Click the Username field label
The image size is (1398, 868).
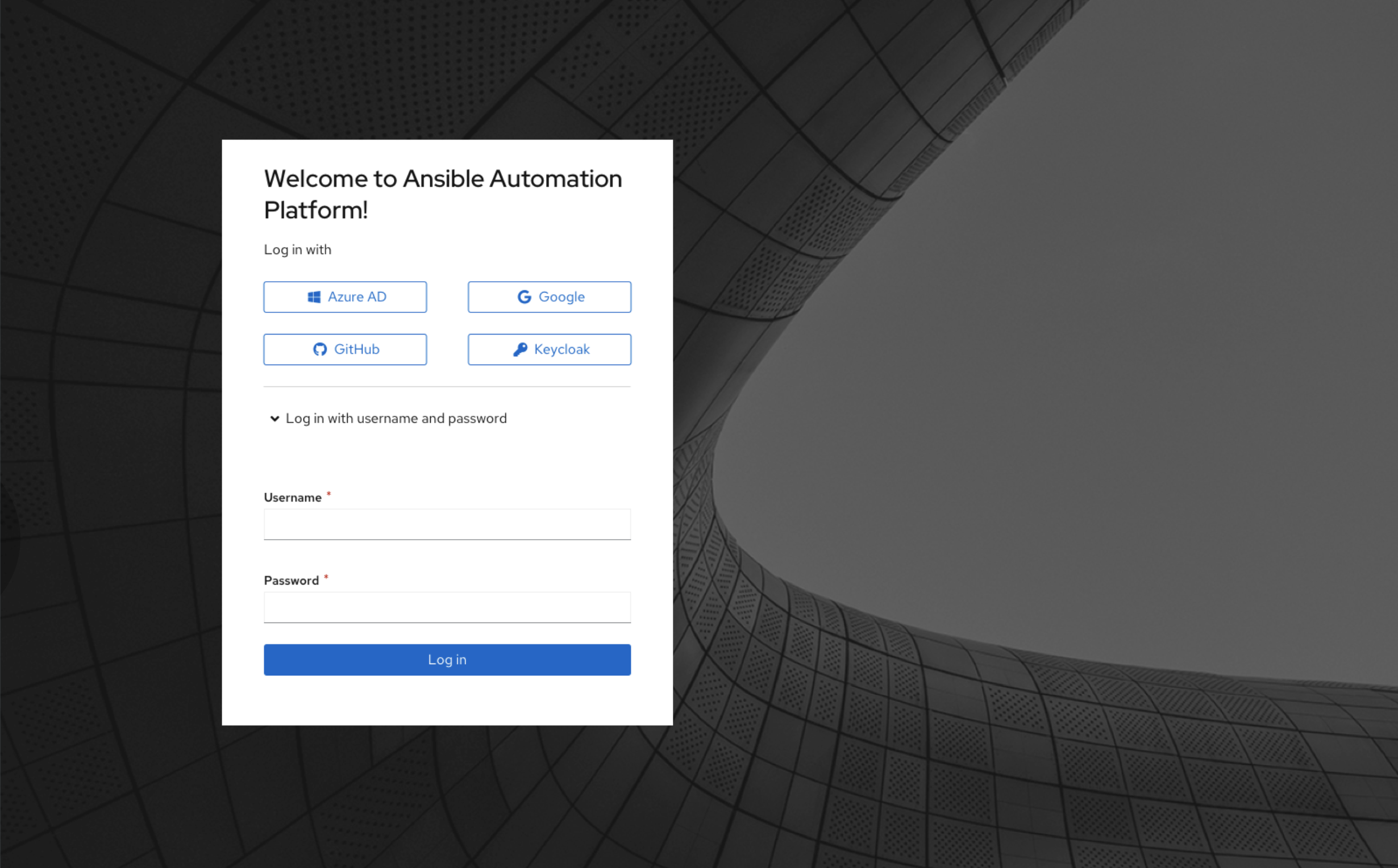292,498
